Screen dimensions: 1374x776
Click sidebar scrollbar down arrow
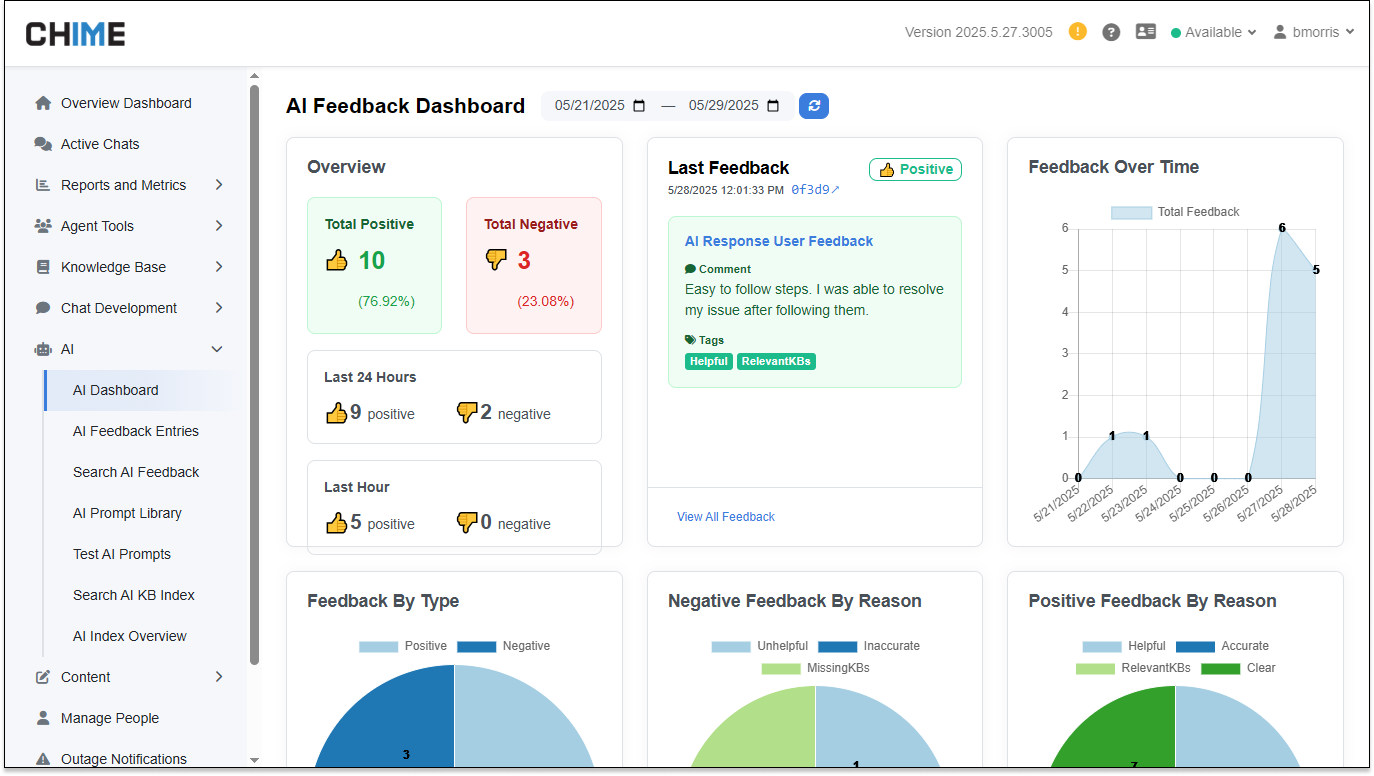click(254, 761)
